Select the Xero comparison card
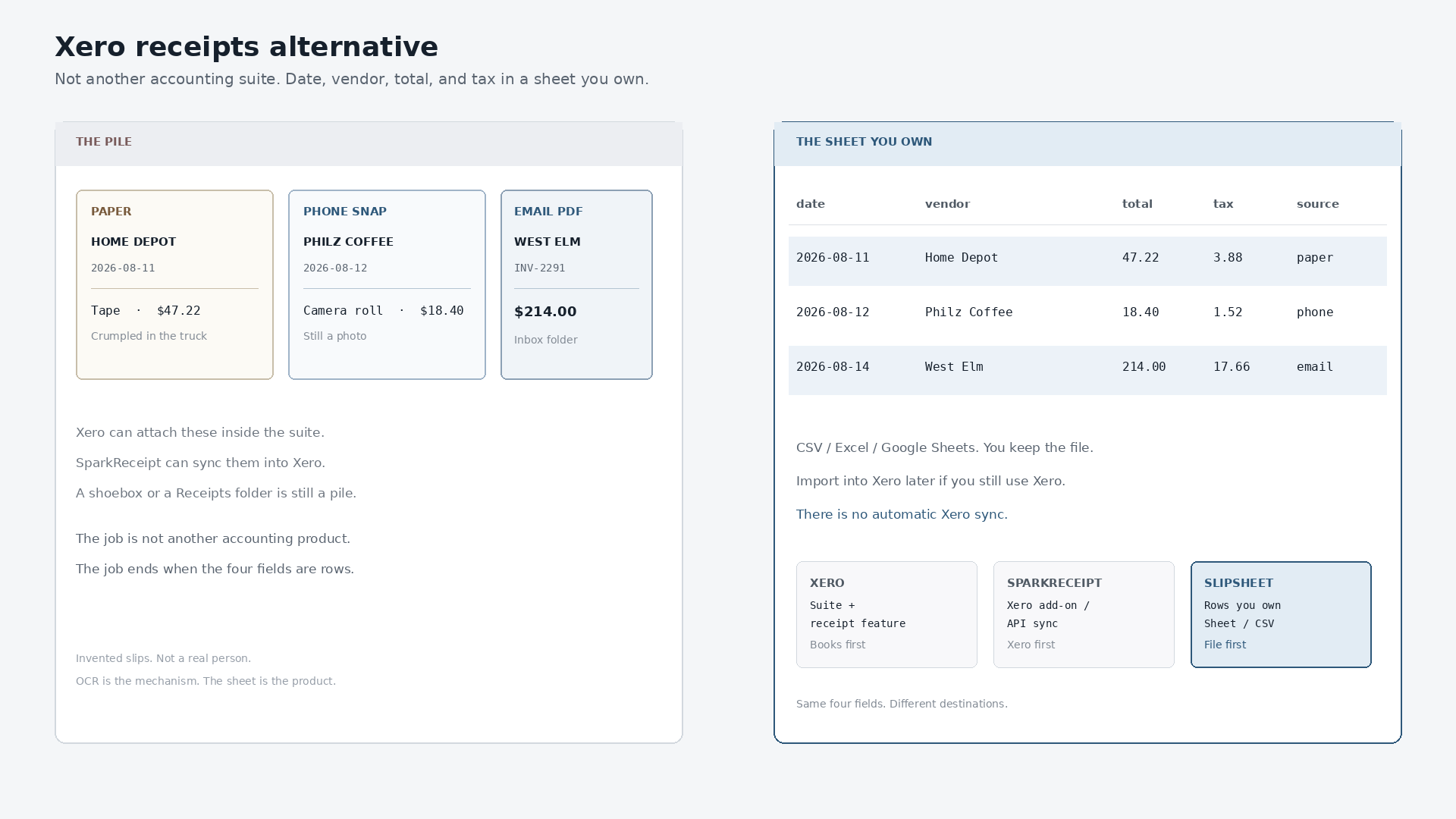This screenshot has width=1456, height=819. click(886, 614)
